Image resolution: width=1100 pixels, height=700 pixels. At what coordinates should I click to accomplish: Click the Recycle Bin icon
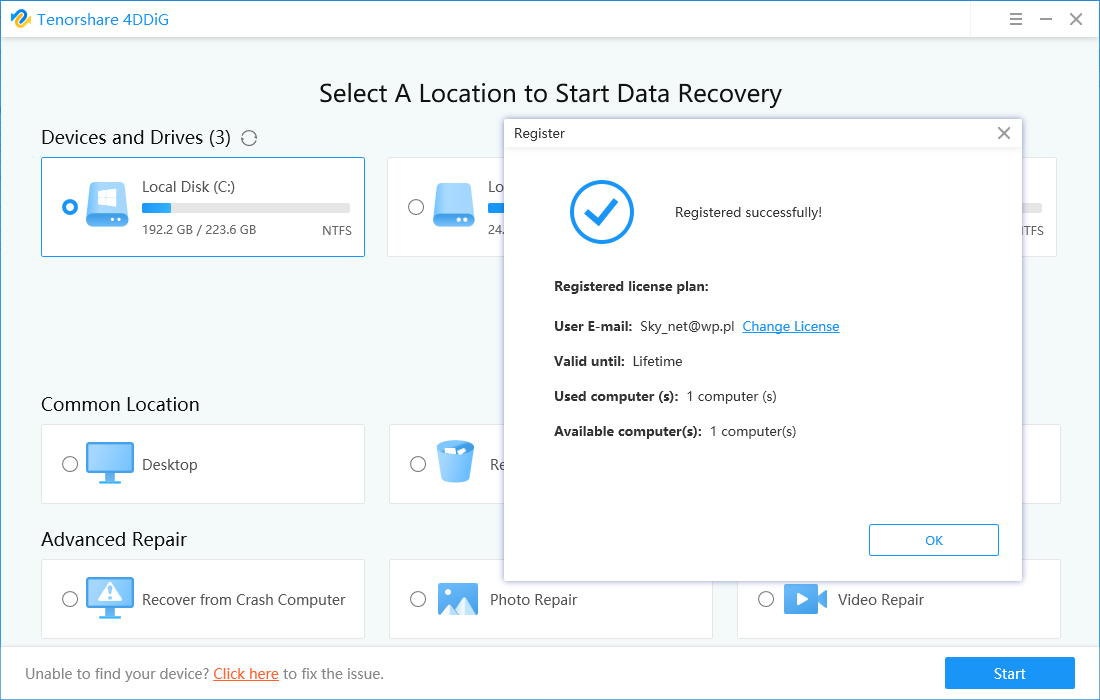[x=455, y=461]
